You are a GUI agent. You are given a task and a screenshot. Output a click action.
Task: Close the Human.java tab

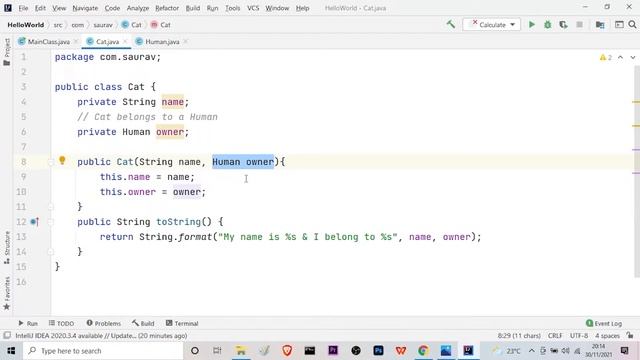pyautogui.click(x=186, y=41)
